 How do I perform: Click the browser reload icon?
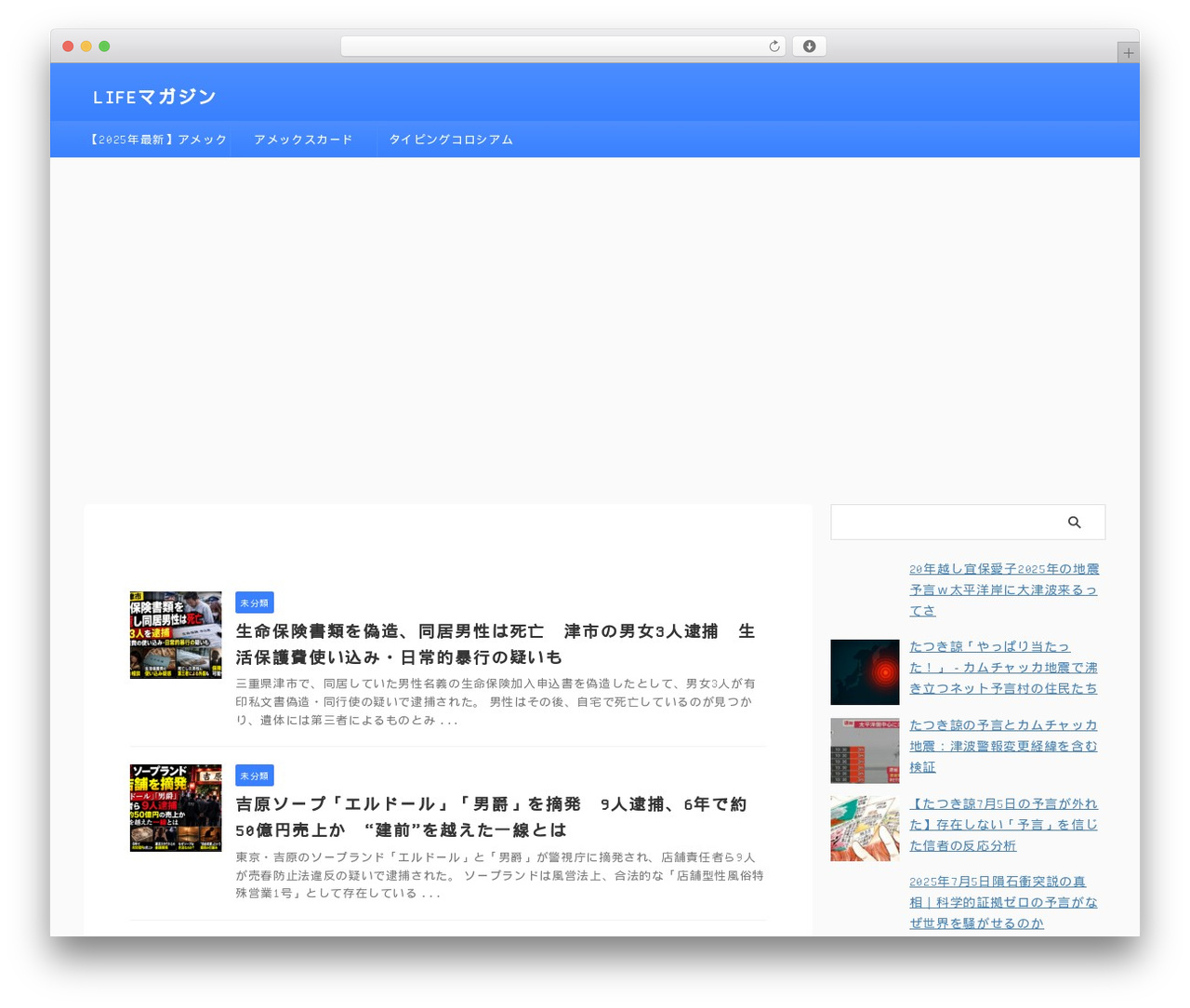[773, 46]
